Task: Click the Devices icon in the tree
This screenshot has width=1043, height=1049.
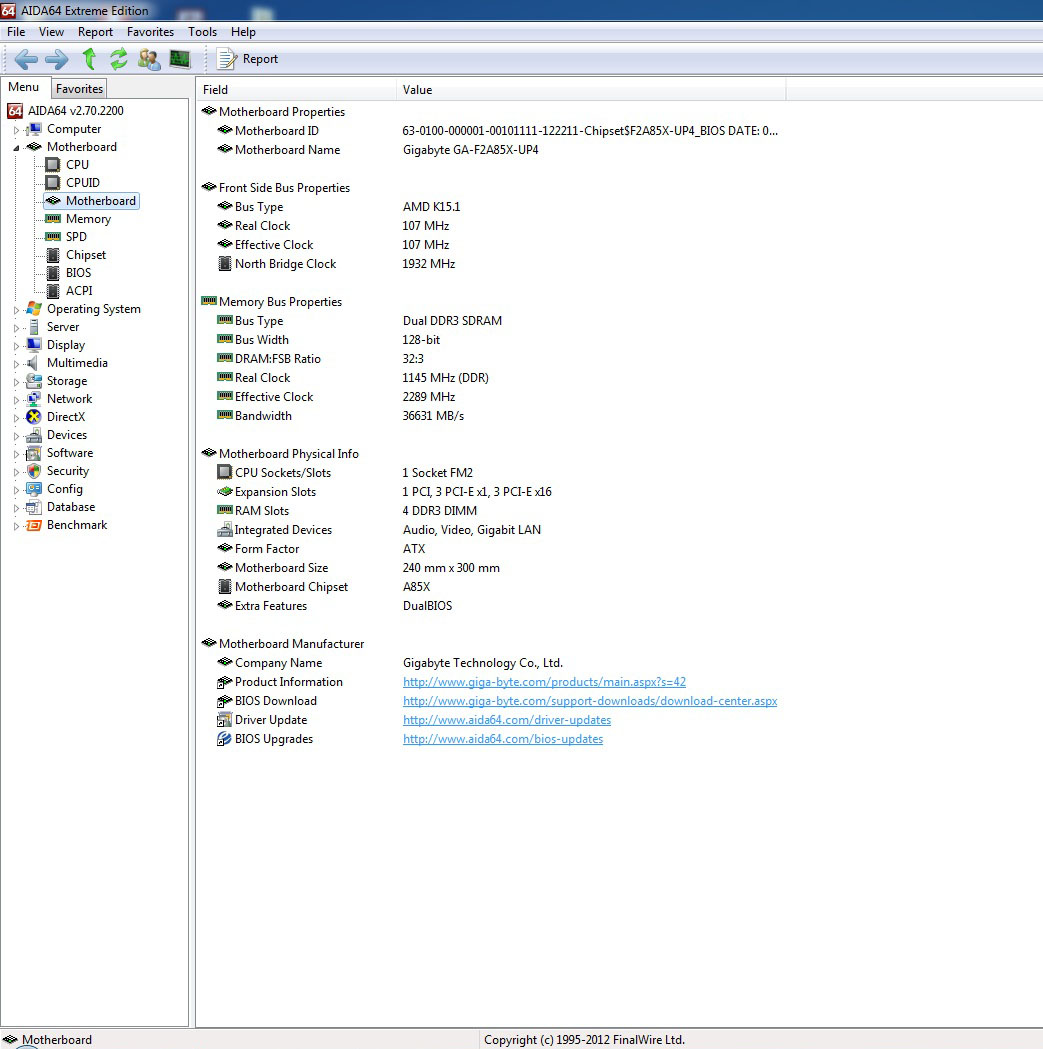Action: coord(33,436)
